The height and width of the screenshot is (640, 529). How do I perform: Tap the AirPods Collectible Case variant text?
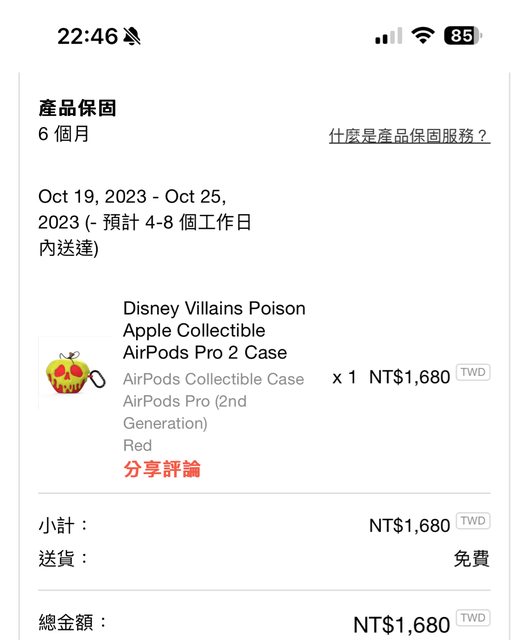click(213, 379)
